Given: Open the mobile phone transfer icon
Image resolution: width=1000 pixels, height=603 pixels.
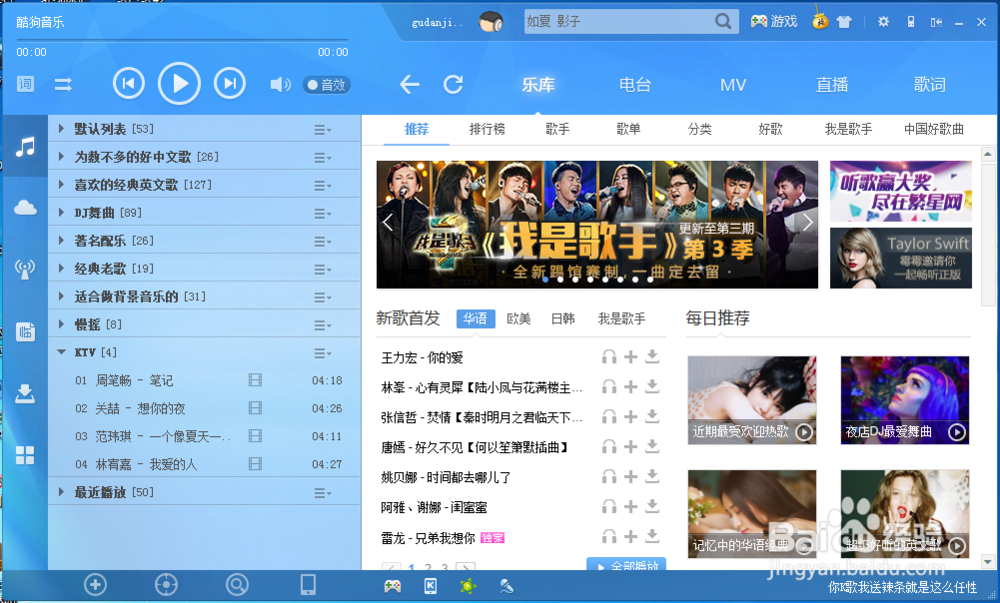Looking at the screenshot, I should 308,585.
